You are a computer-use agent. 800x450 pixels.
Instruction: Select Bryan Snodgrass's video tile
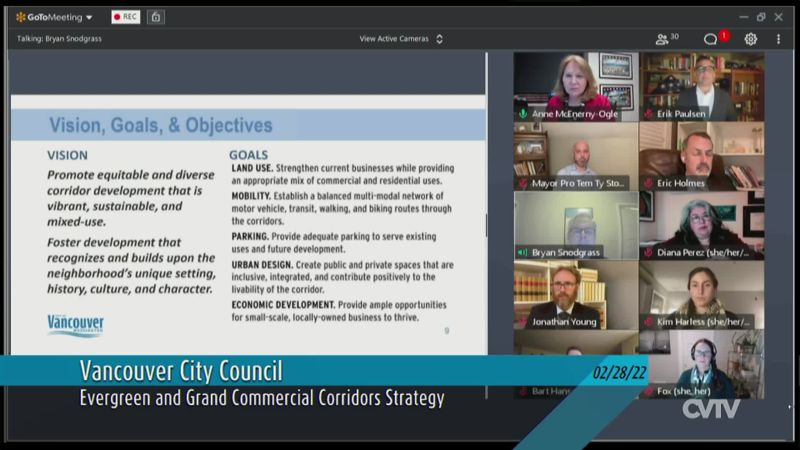point(576,226)
